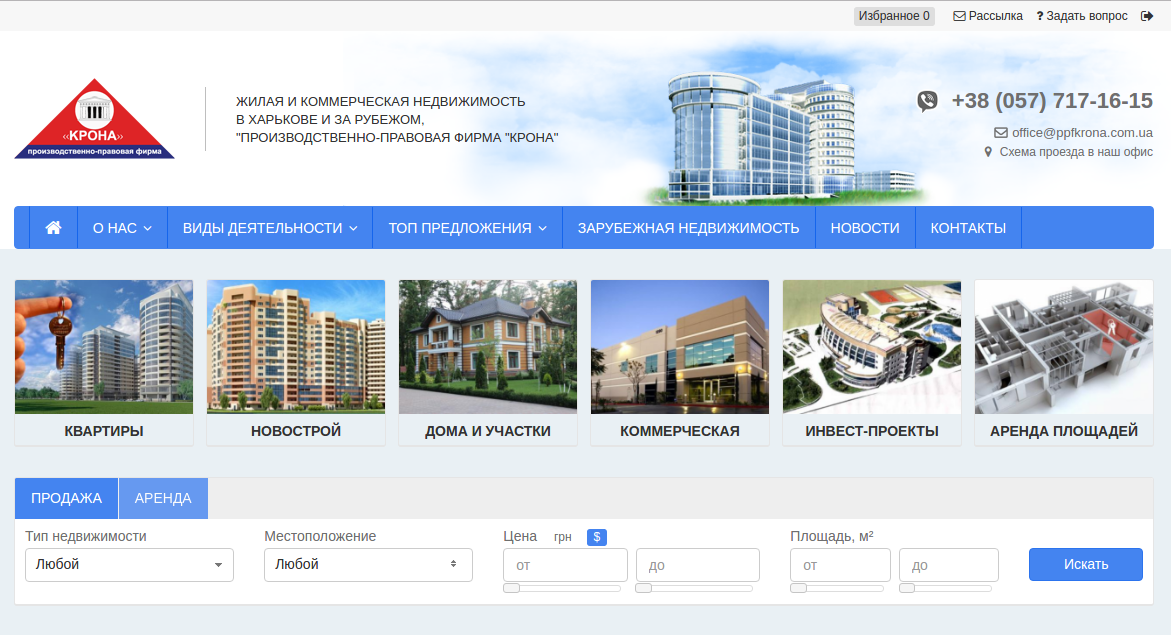
Task: Open the Местоположение dropdown
Action: [368, 565]
